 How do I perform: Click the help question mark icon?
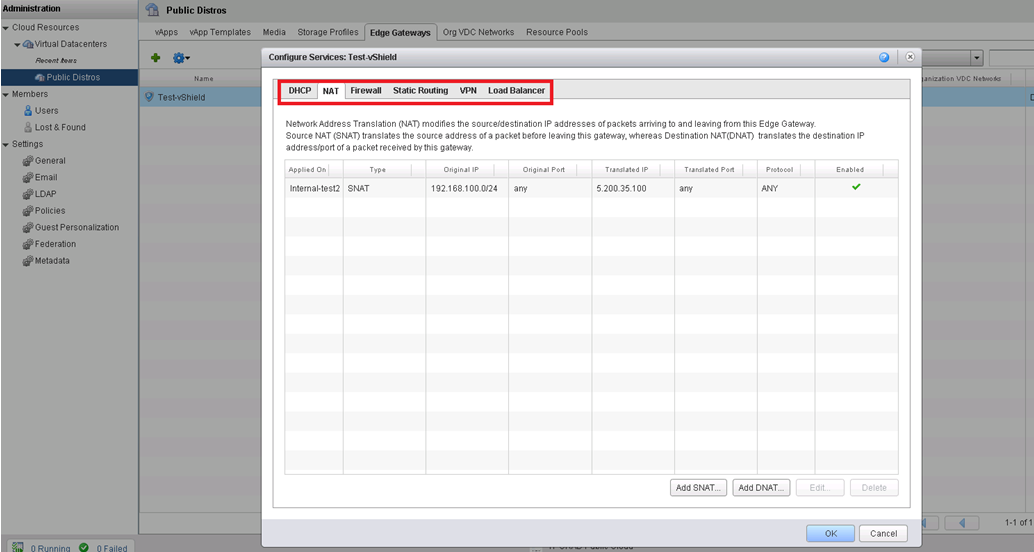[x=884, y=58]
